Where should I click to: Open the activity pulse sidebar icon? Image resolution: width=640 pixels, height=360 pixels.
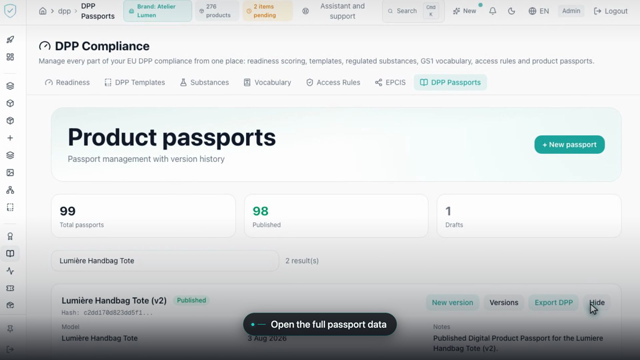(x=10, y=271)
